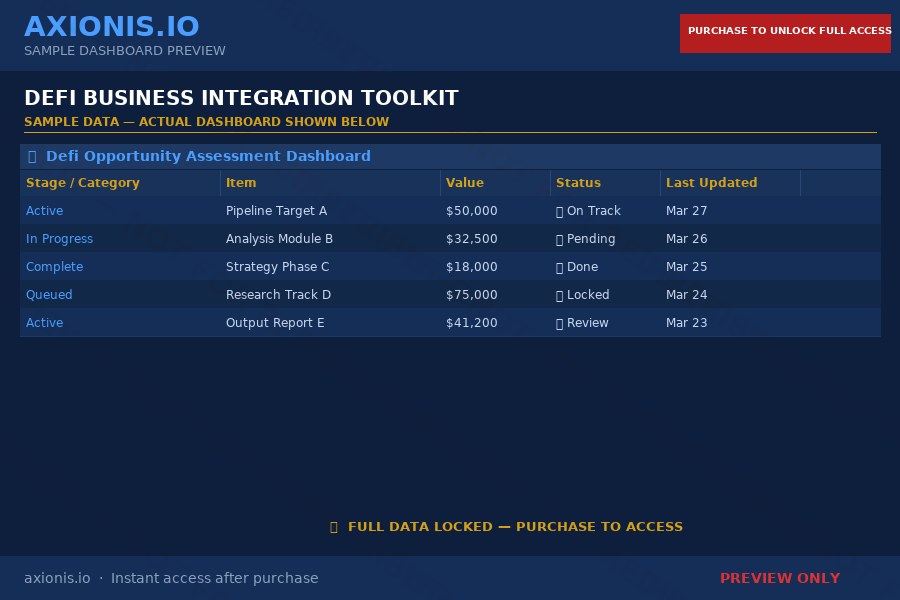Click the On Track status icon
The image size is (900, 600).
coord(560,211)
